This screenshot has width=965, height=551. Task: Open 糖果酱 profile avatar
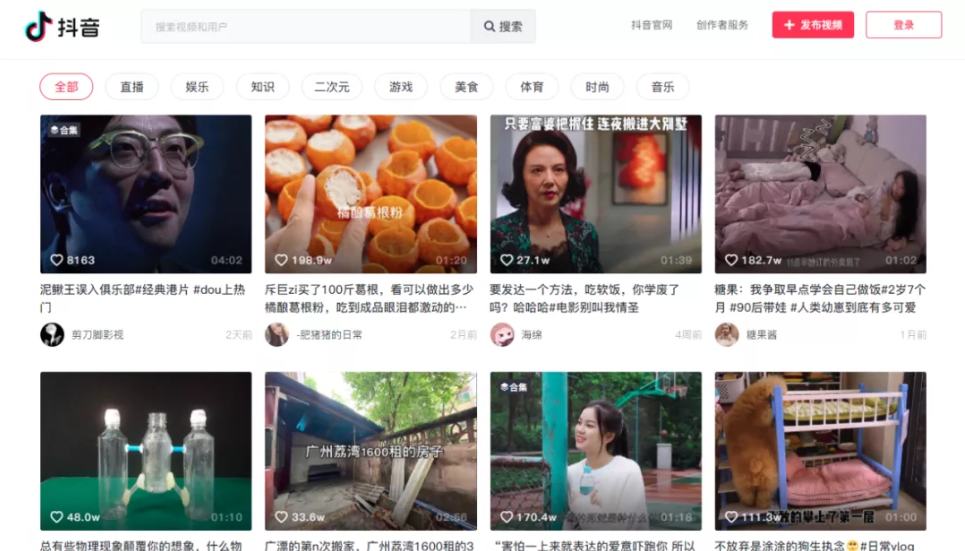tap(727, 335)
